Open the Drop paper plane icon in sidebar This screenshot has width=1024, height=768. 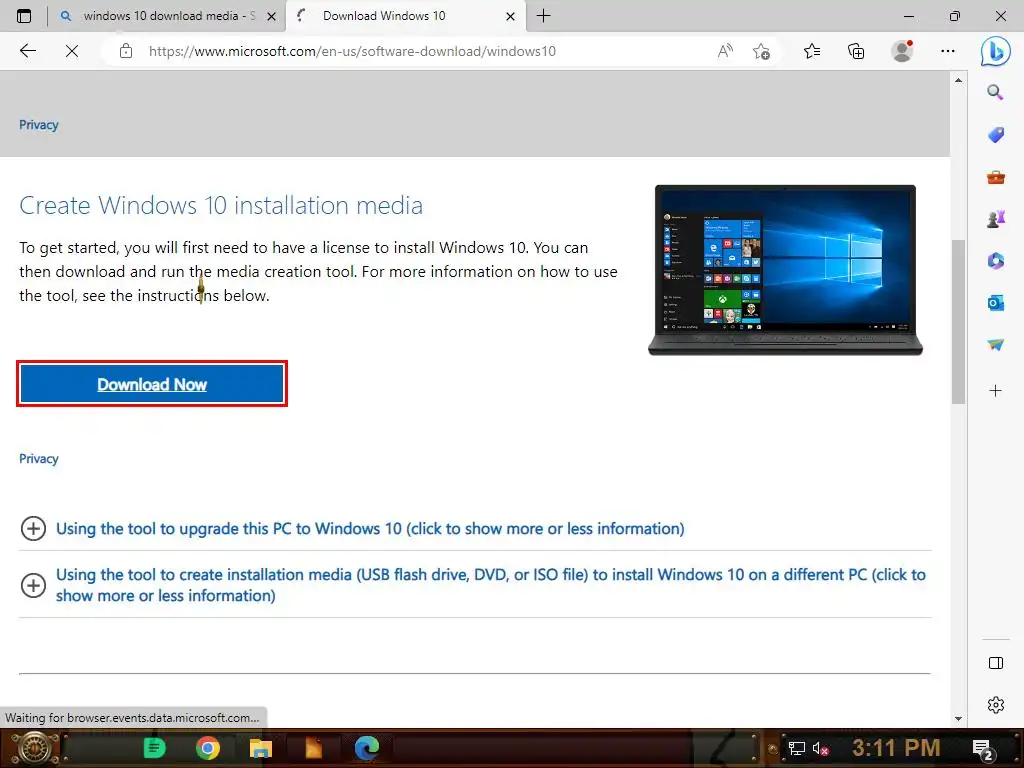[995, 344]
